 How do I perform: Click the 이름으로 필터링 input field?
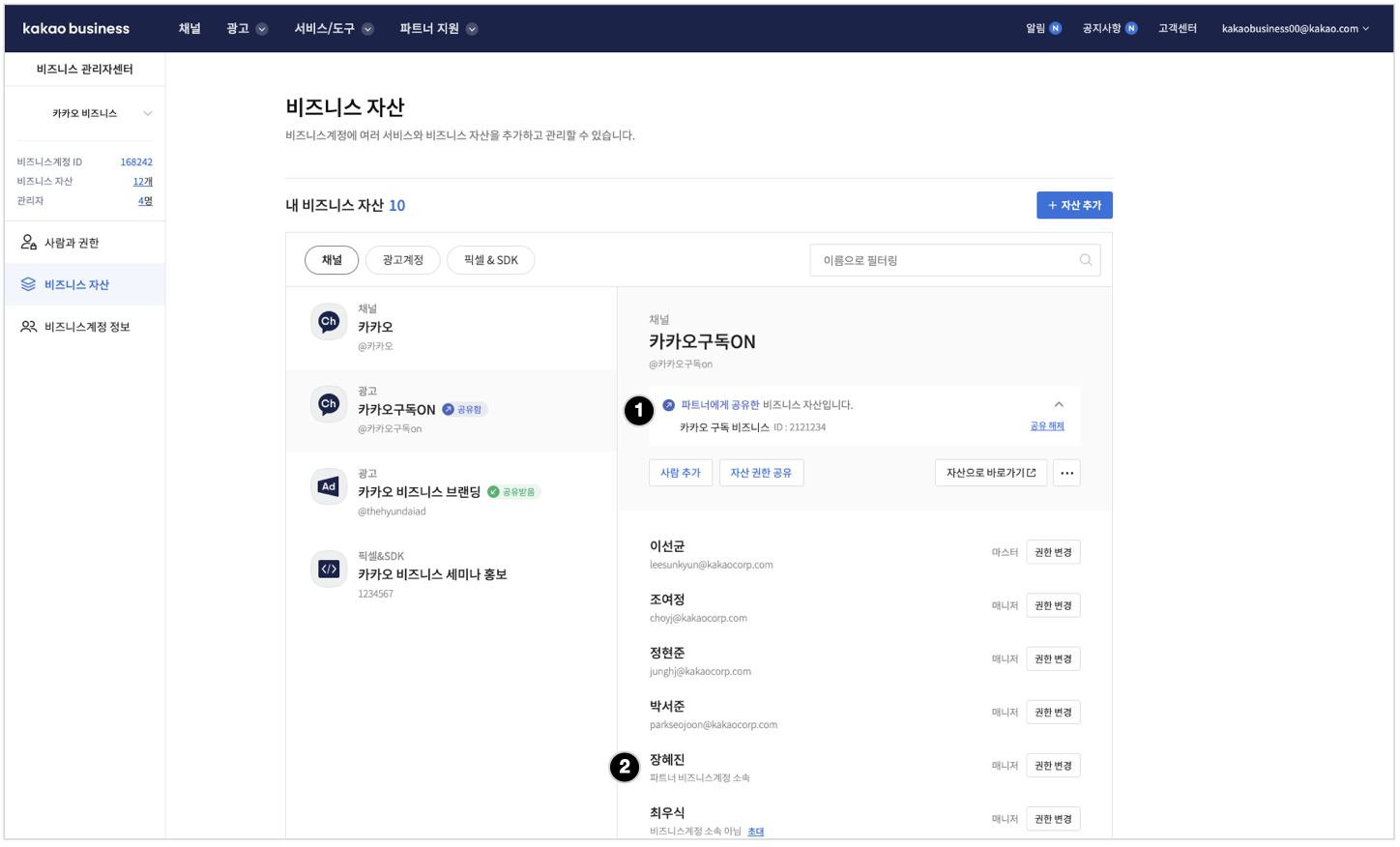(943, 260)
